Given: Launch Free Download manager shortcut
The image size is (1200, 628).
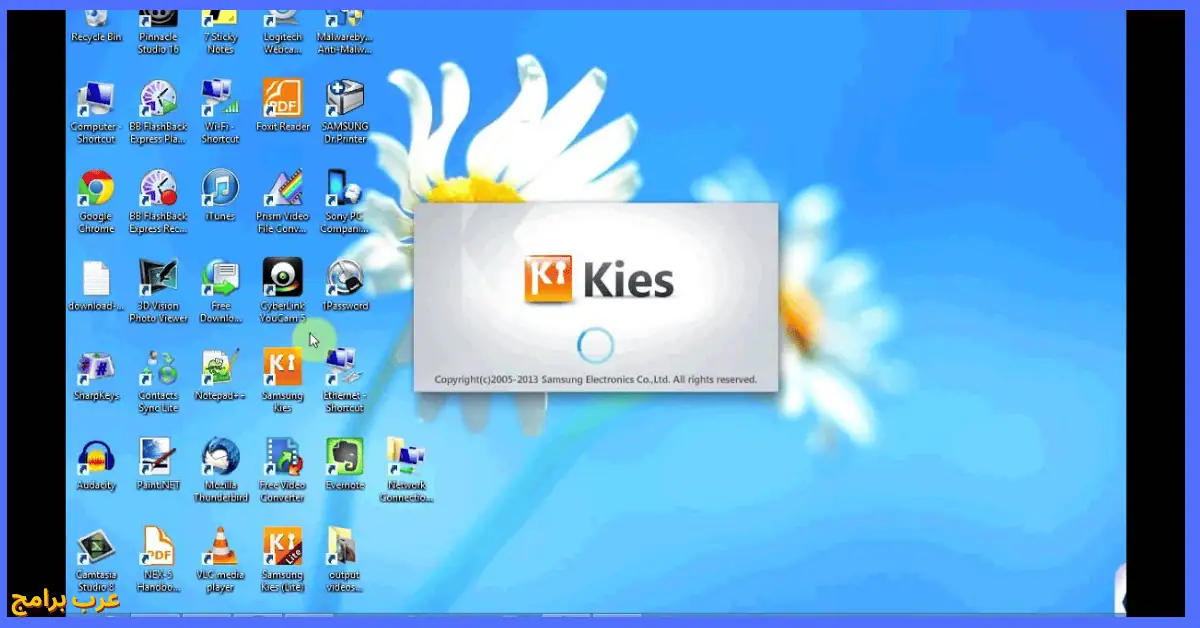Looking at the screenshot, I should [x=220, y=292].
